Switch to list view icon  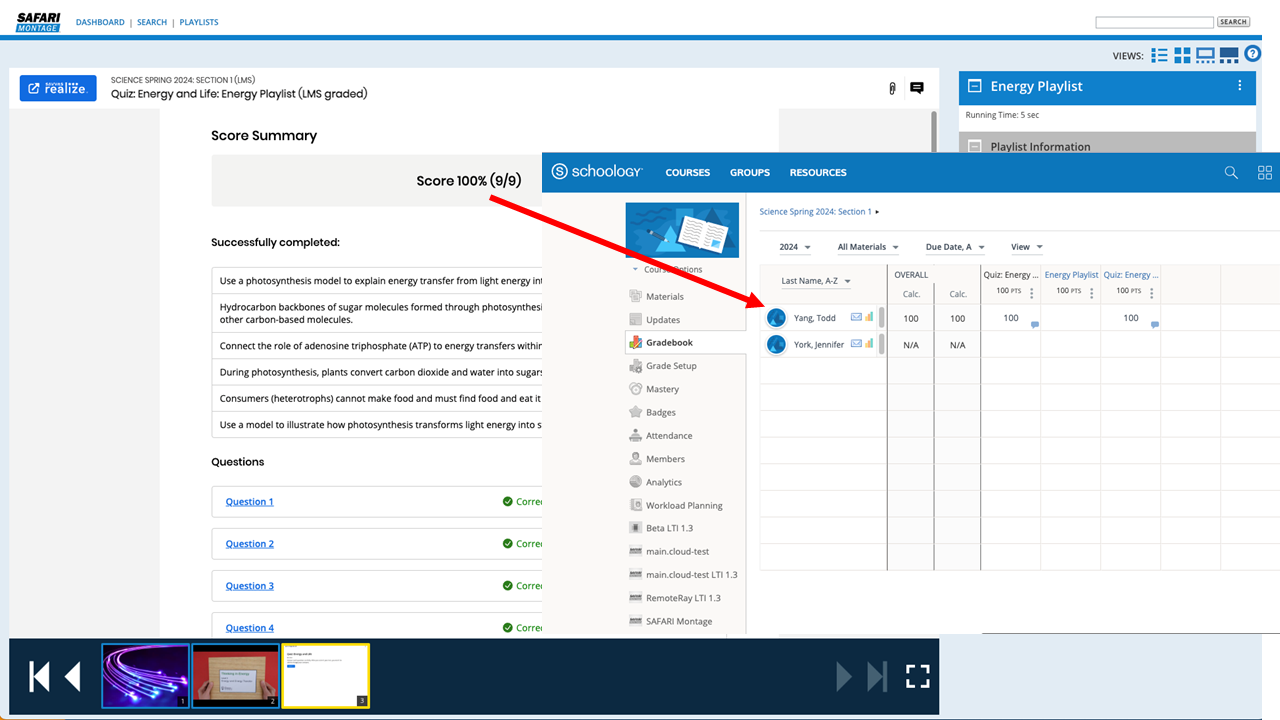click(x=1159, y=55)
